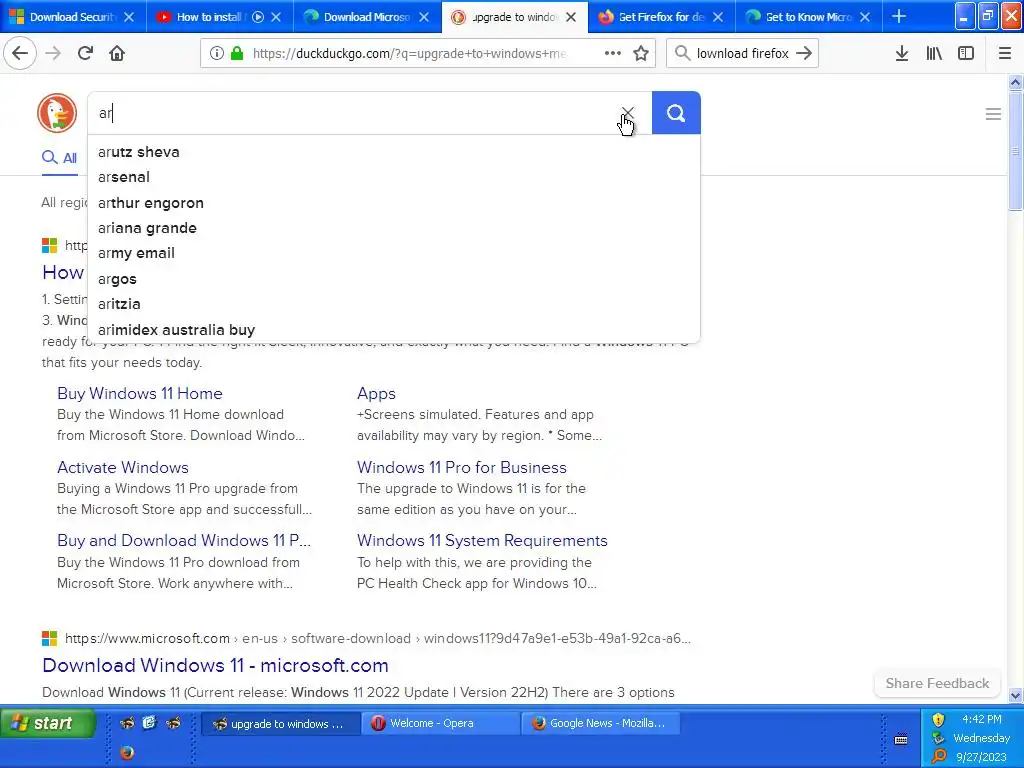Click the taskbar on-screen keyboard icon

901,739
